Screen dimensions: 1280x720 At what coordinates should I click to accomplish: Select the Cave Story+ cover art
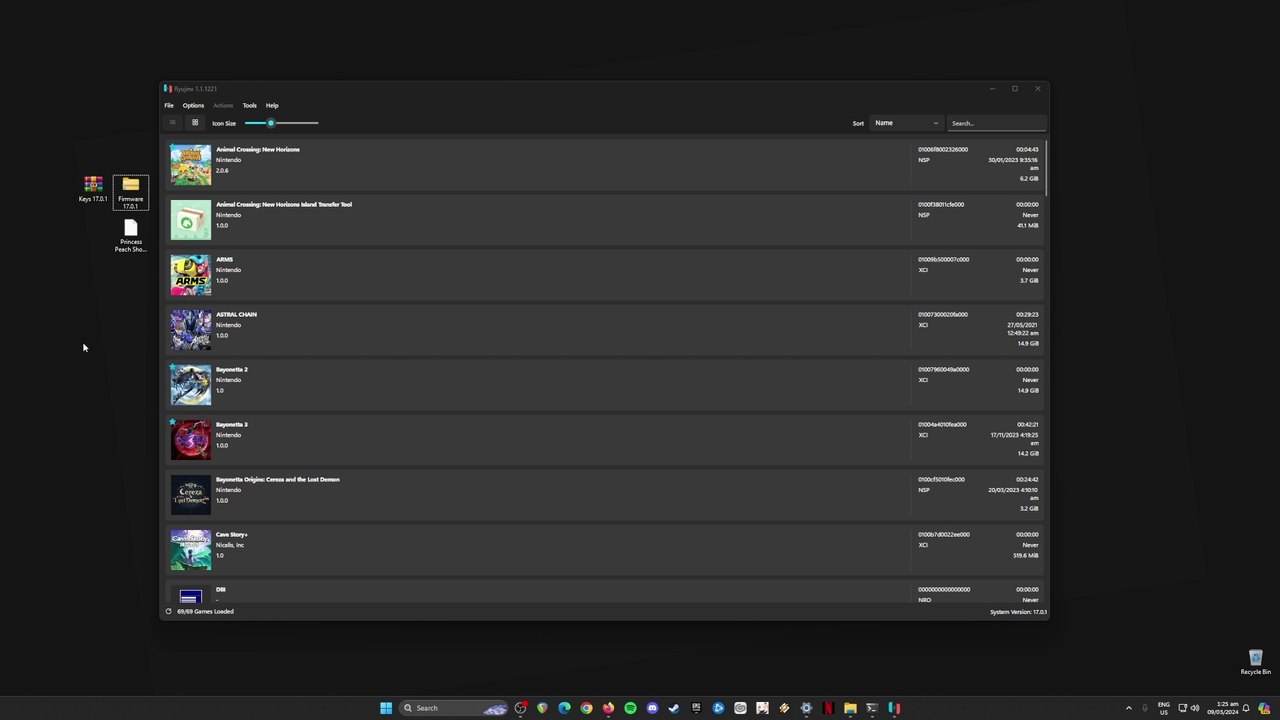click(x=190, y=550)
